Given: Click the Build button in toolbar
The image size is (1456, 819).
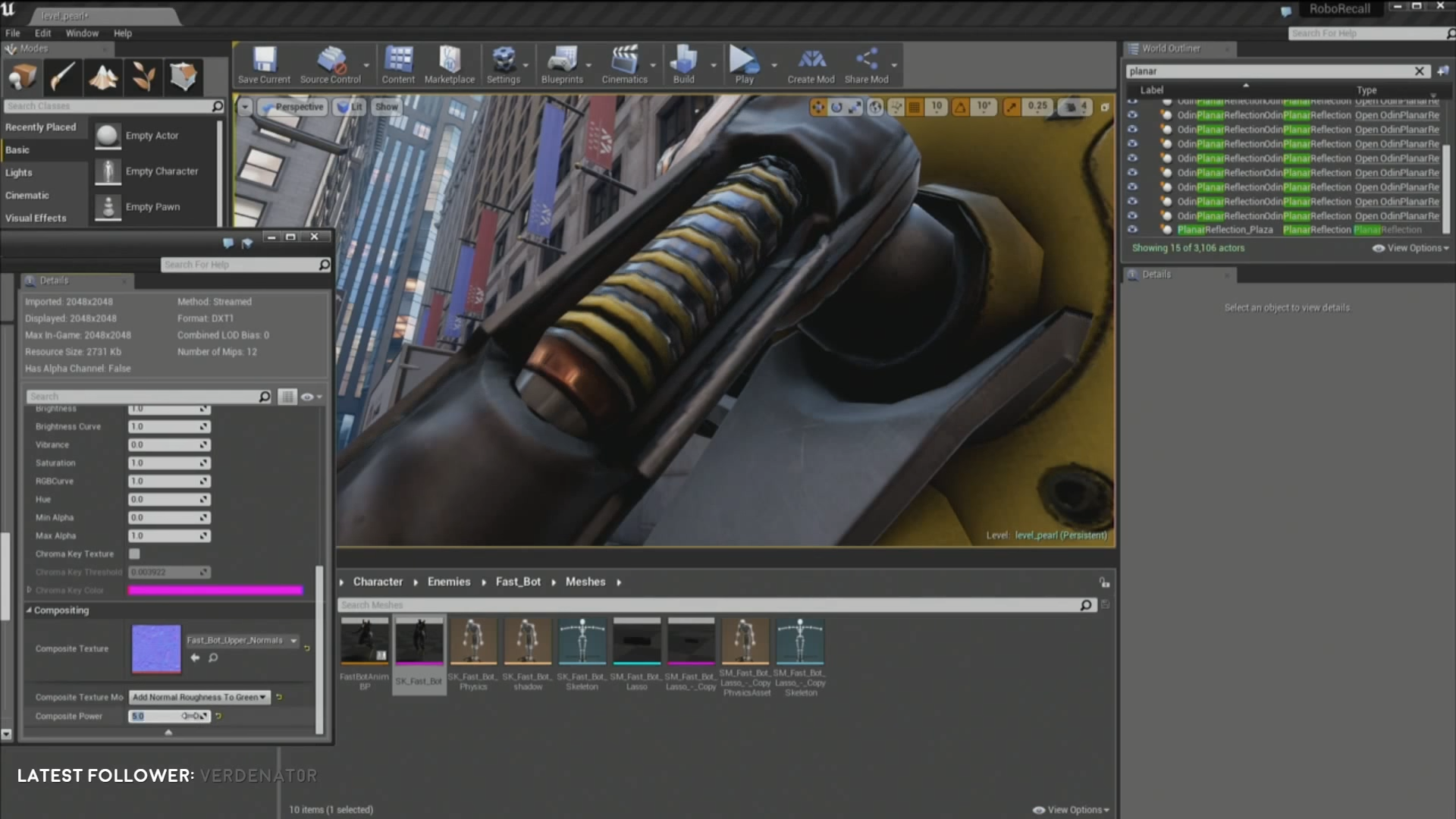Looking at the screenshot, I should [683, 65].
